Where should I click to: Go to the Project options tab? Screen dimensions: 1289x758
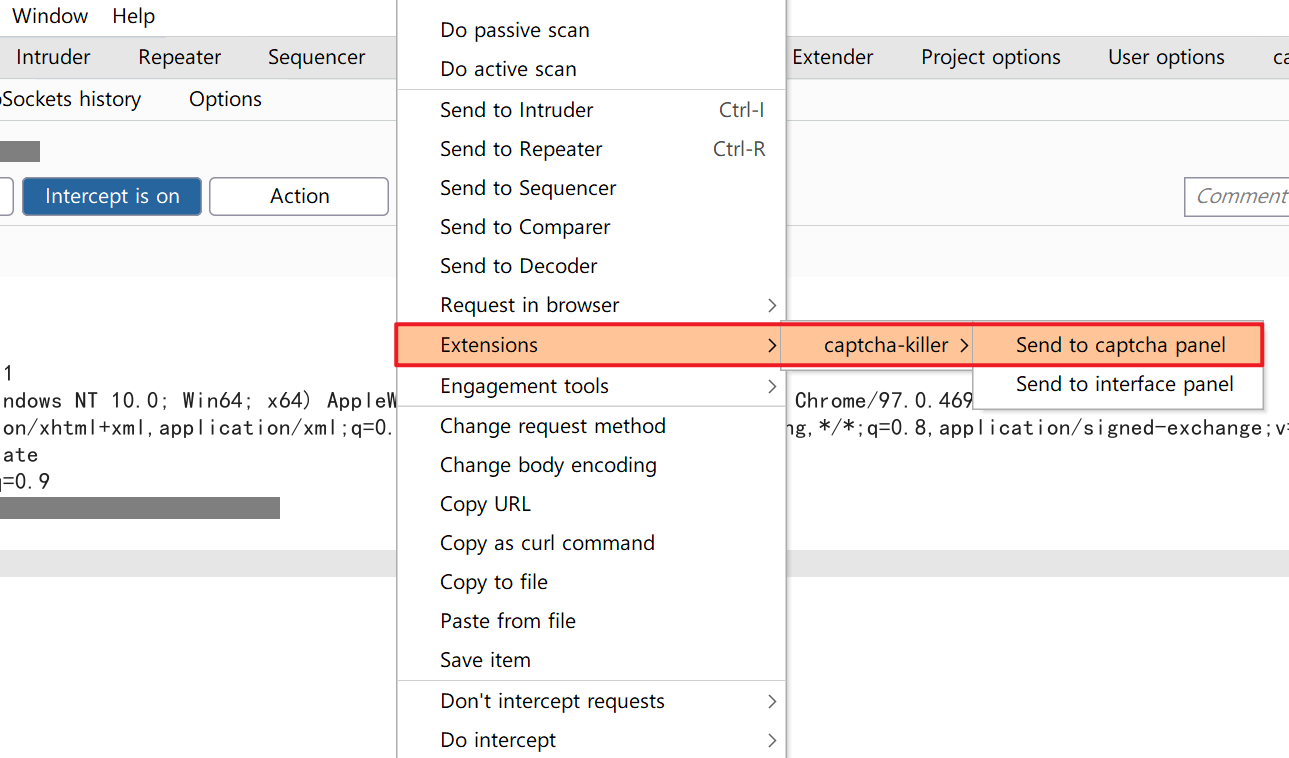(990, 57)
